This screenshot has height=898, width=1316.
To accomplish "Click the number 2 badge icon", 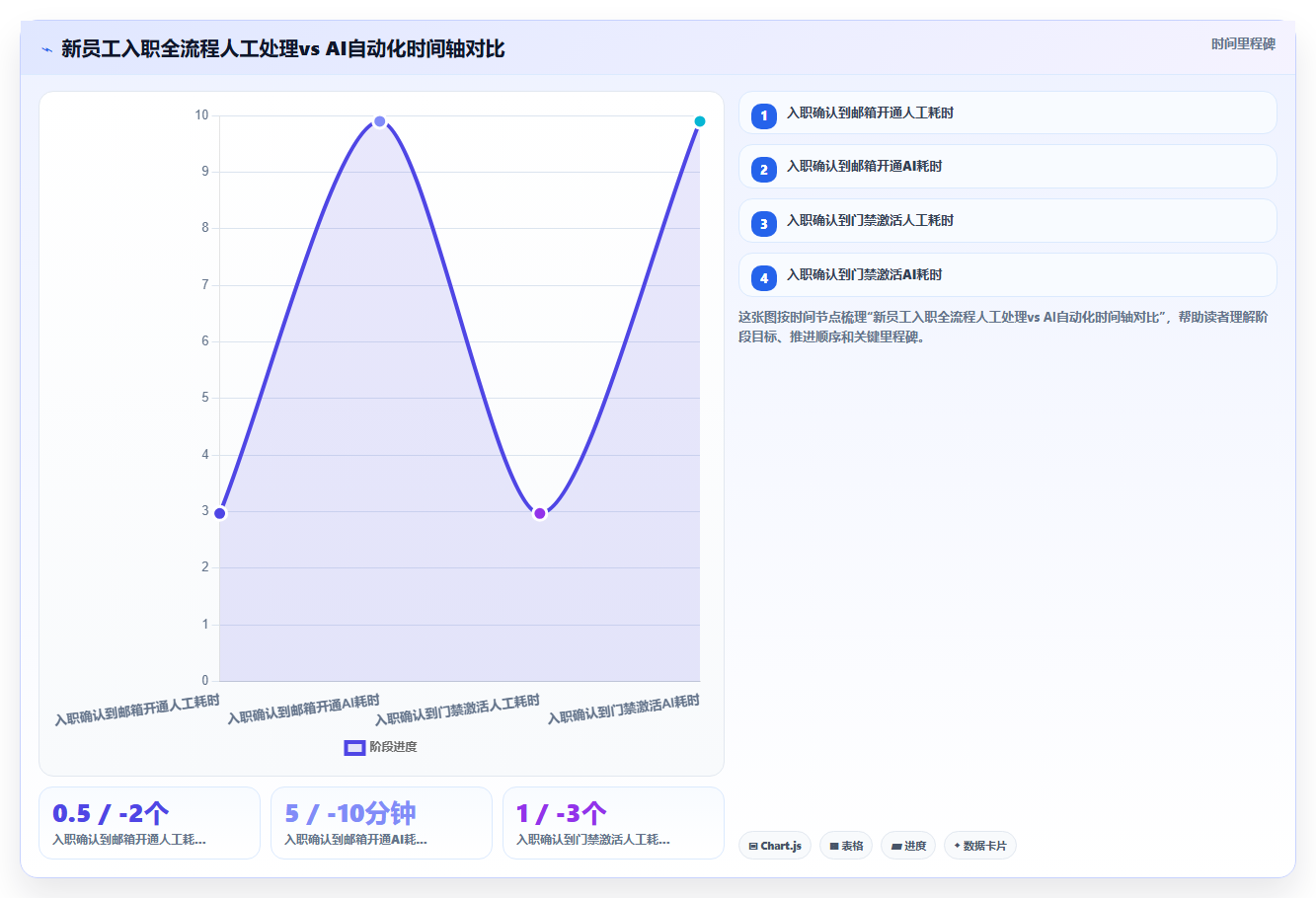I will pos(763,170).
